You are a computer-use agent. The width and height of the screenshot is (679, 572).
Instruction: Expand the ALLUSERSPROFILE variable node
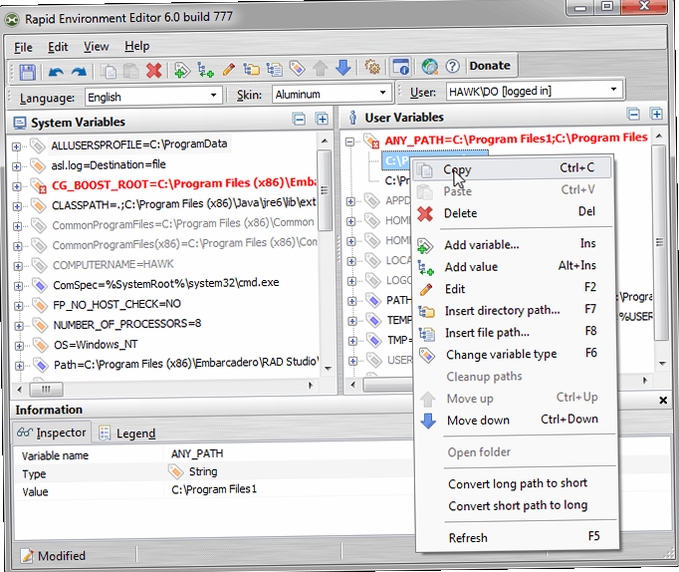(16, 147)
